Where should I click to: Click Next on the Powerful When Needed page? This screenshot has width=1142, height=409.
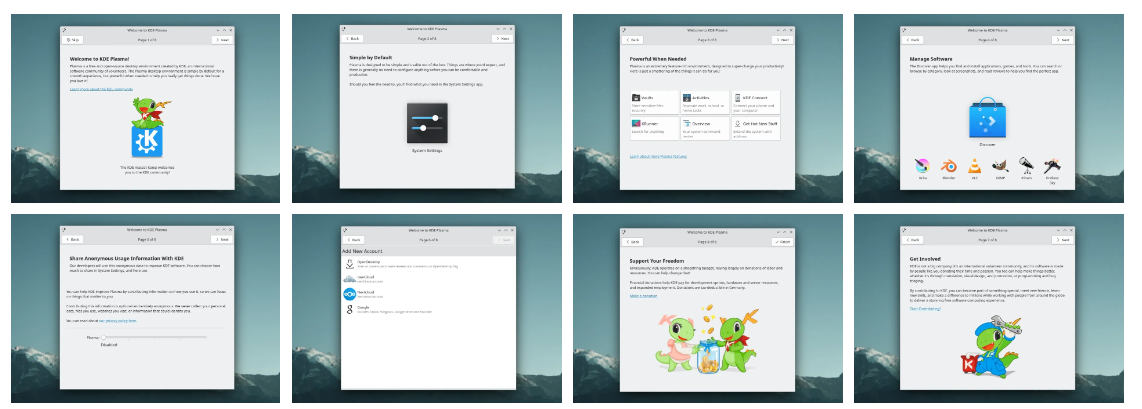782,40
